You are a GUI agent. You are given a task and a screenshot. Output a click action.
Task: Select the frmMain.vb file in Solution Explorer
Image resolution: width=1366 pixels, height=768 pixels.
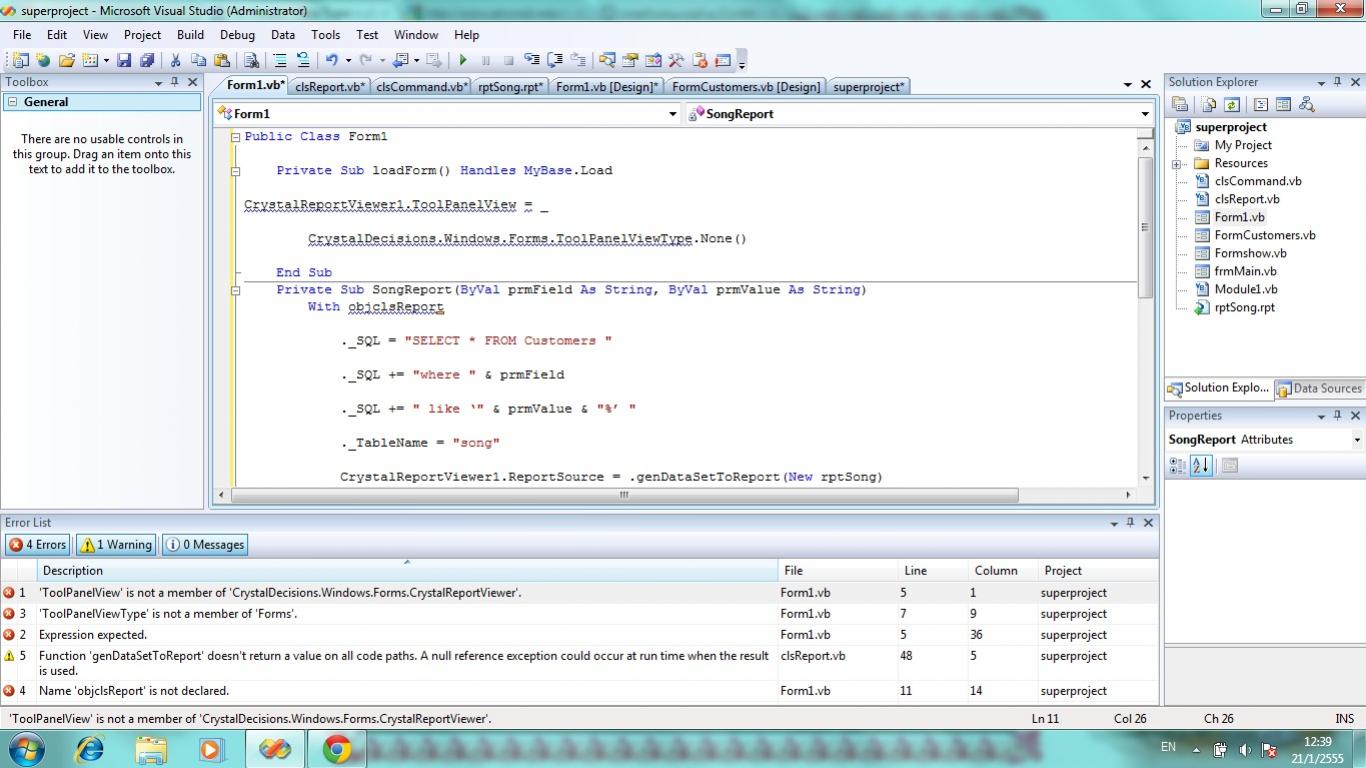tap(1245, 272)
